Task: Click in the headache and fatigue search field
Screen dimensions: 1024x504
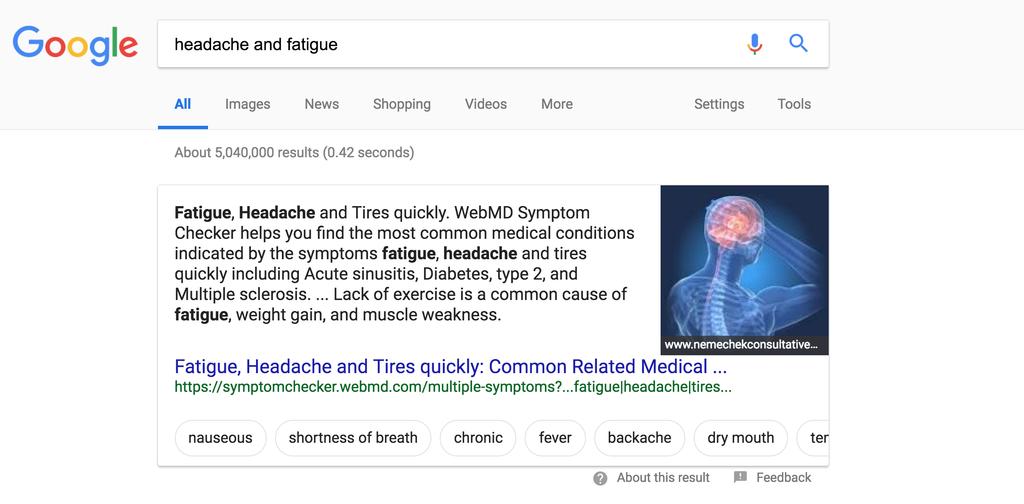Action: (451, 44)
